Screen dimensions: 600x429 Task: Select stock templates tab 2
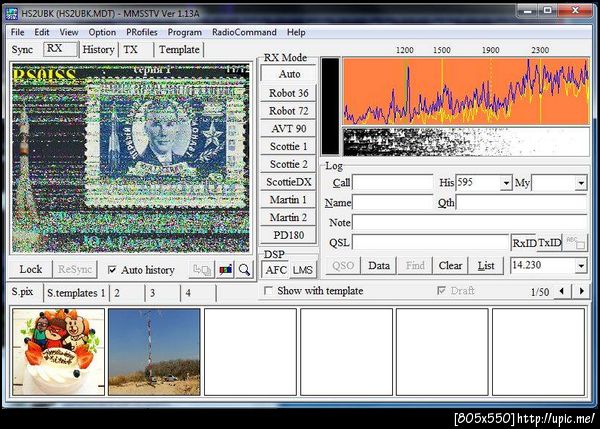pyautogui.click(x=127, y=293)
